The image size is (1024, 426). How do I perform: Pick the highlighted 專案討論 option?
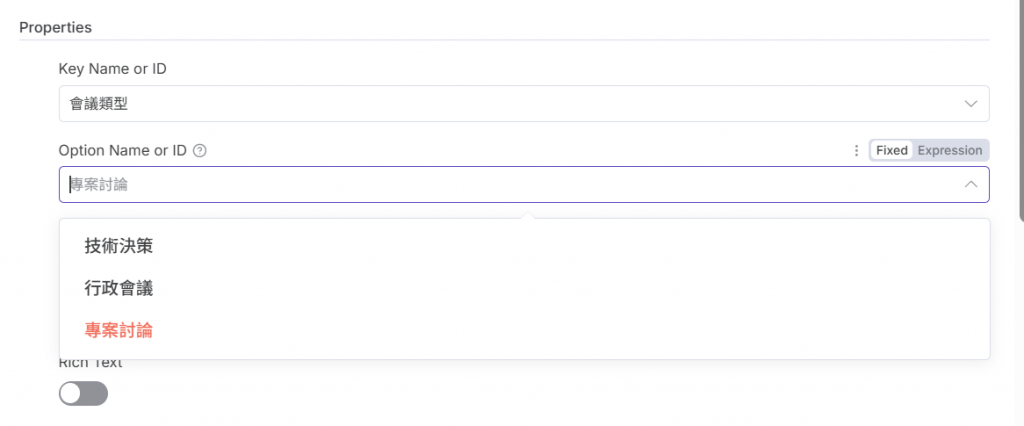(119, 330)
